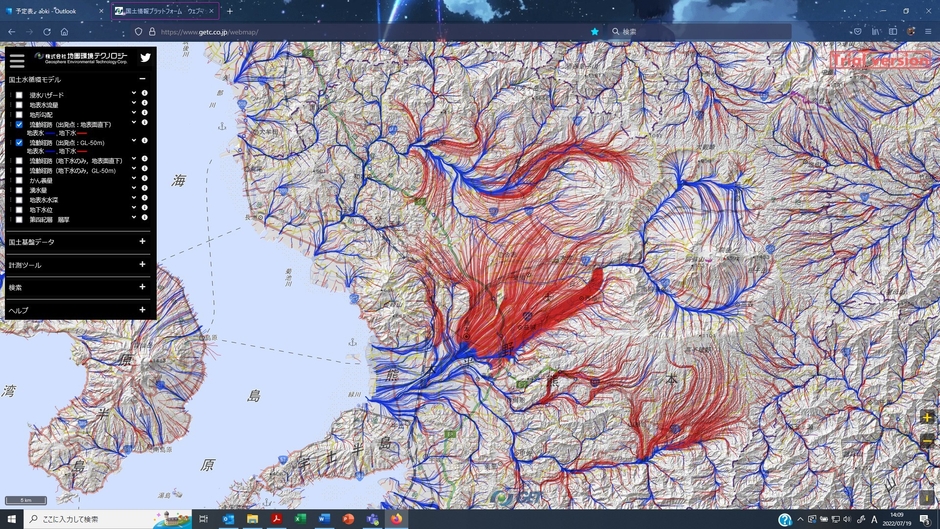Uncheck the 流動経路 (出発点: GL-50m) layer
Viewport: 940px width, 529px height.
[x=19, y=143]
